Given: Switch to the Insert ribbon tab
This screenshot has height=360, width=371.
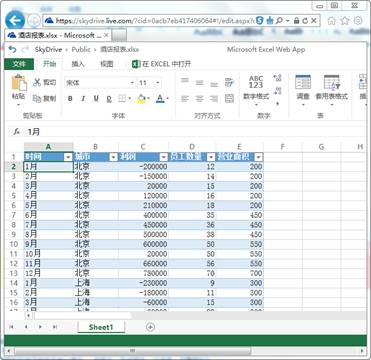Looking at the screenshot, I should tap(78, 64).
